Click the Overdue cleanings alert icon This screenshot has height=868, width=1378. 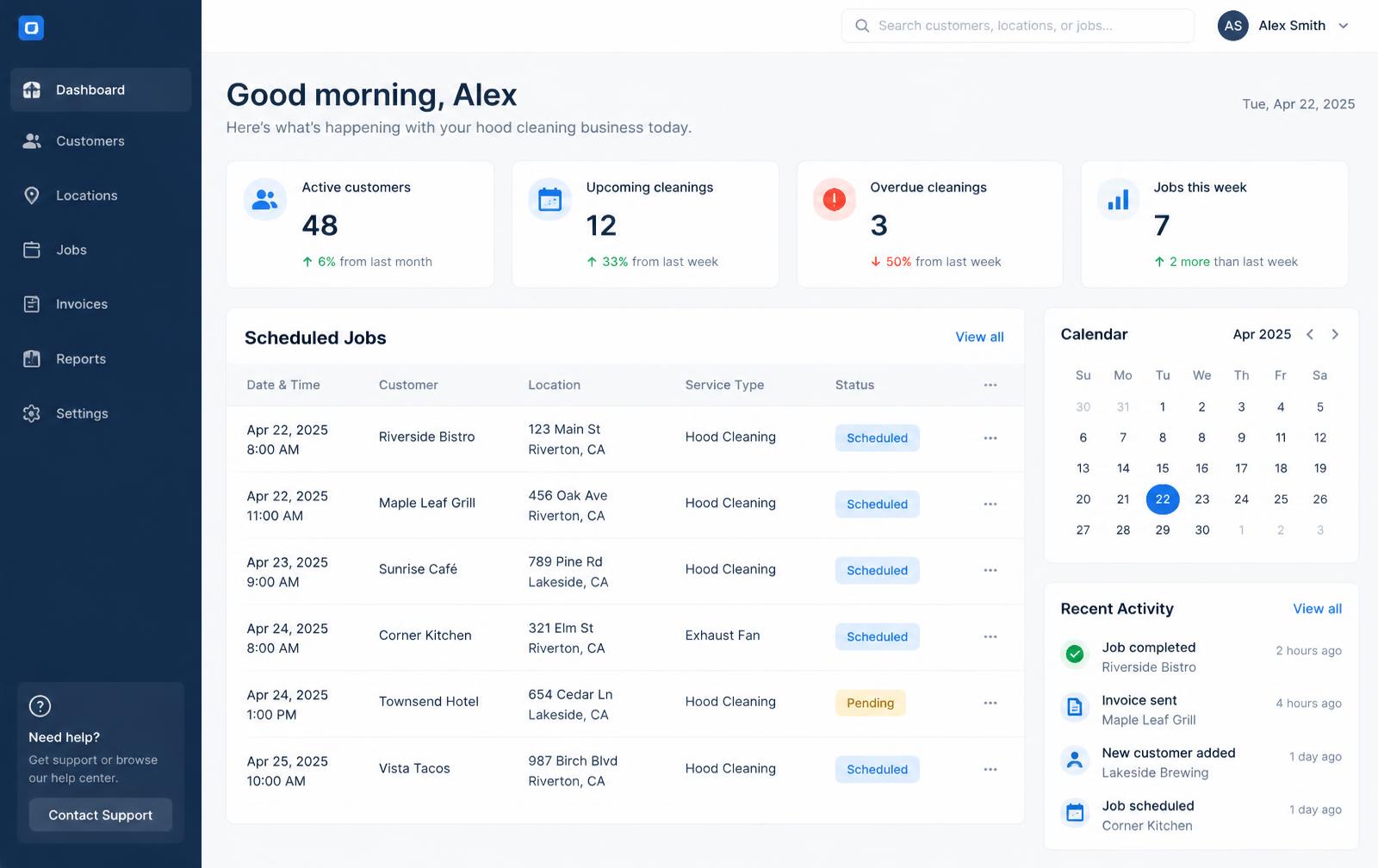[x=834, y=200]
